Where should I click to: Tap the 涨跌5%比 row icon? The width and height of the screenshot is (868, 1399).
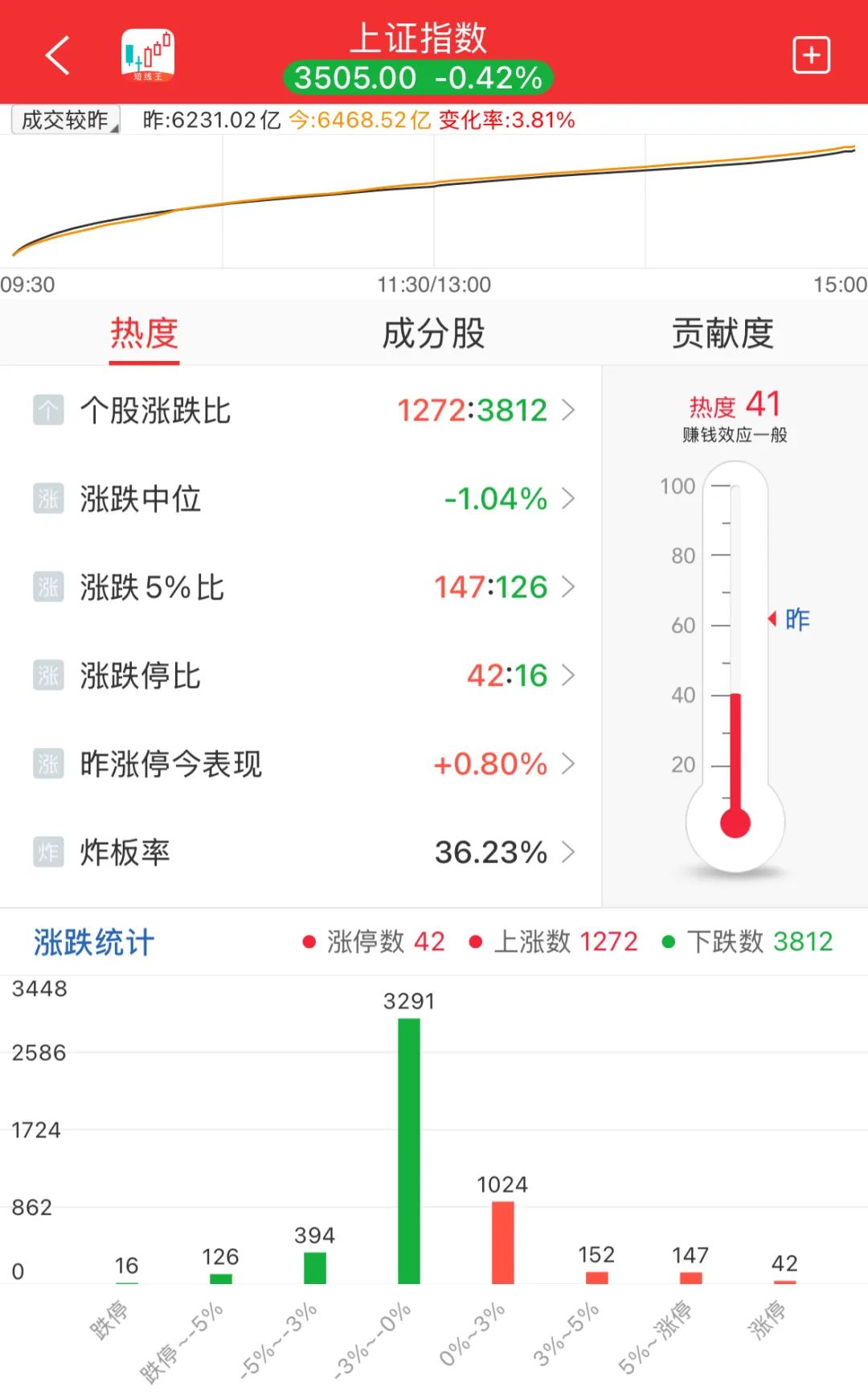(48, 587)
